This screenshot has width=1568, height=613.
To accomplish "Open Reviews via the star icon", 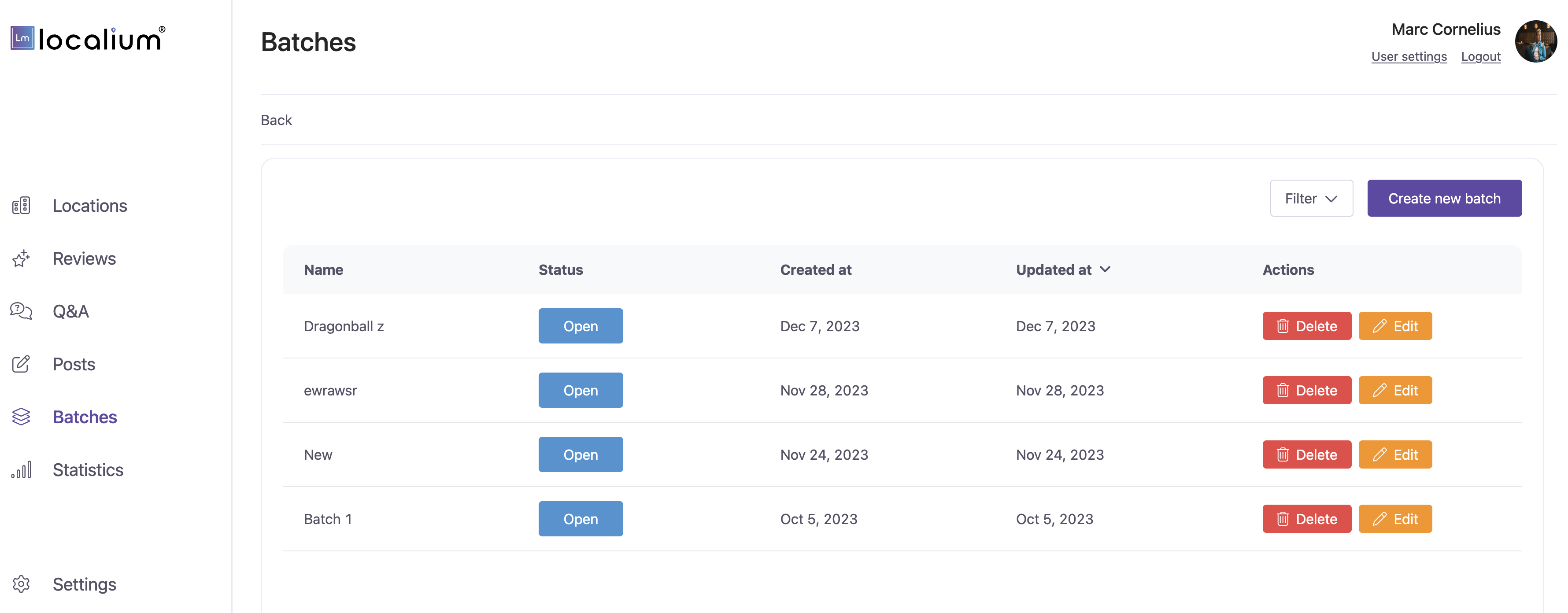I will coord(21,258).
